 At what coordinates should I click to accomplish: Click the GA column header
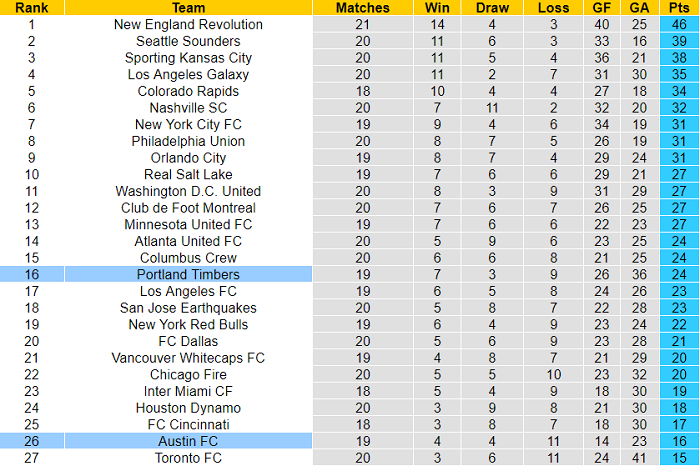(640, 7)
